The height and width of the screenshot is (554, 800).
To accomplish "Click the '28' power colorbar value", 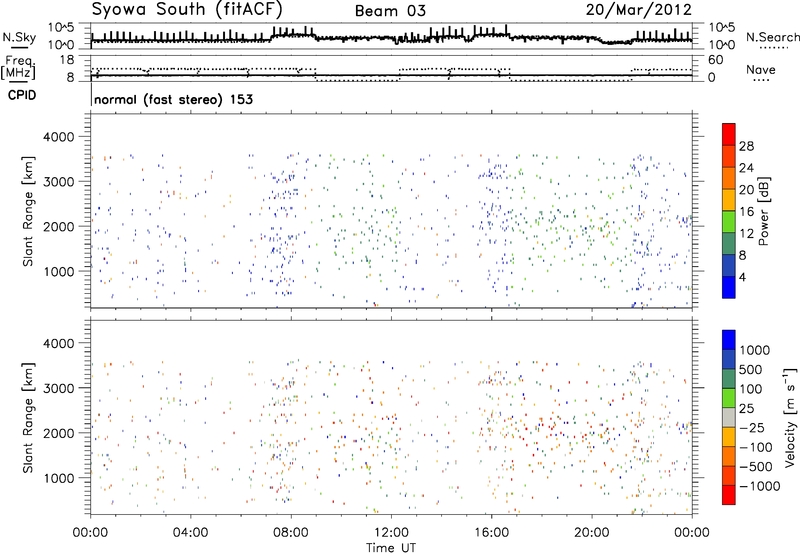I will tap(746, 146).
